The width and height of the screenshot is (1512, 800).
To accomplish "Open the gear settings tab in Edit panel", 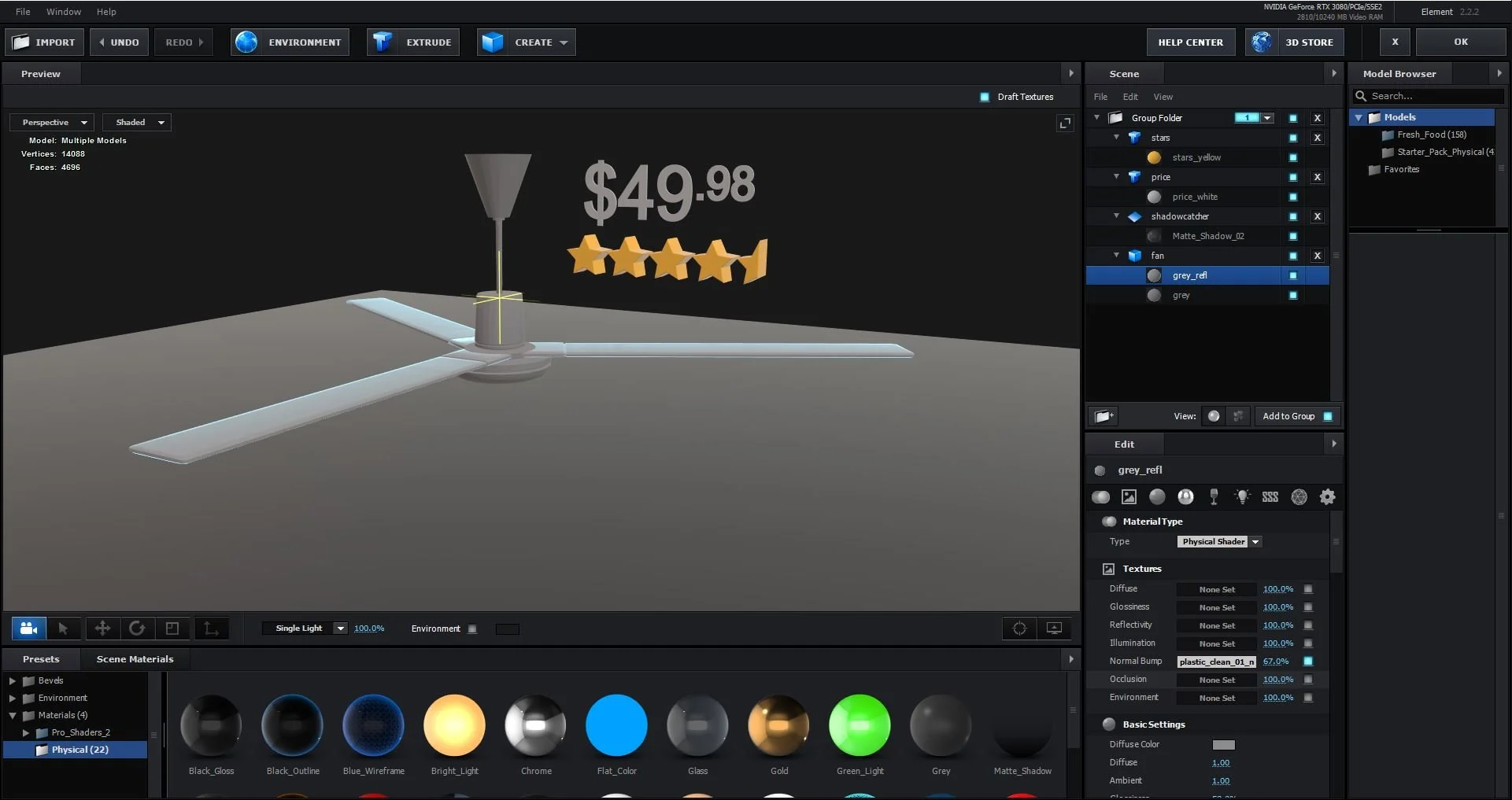I will point(1328,496).
